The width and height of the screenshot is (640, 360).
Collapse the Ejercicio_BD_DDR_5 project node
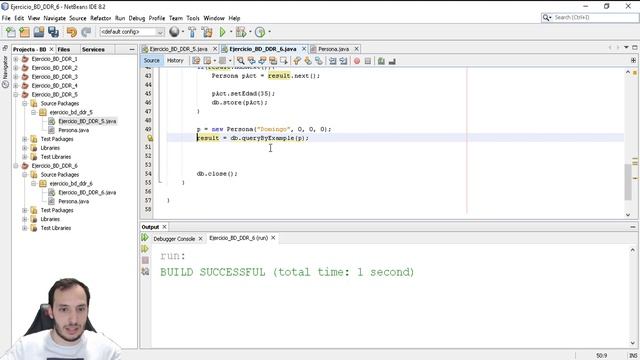[16, 95]
